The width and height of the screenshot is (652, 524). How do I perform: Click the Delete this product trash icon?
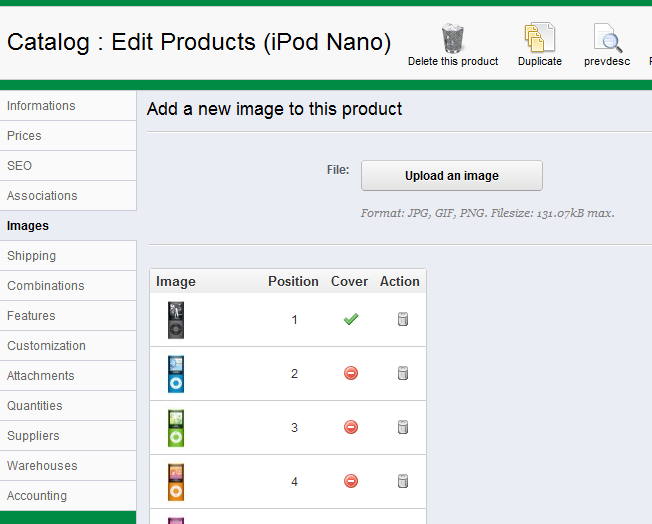(452, 39)
